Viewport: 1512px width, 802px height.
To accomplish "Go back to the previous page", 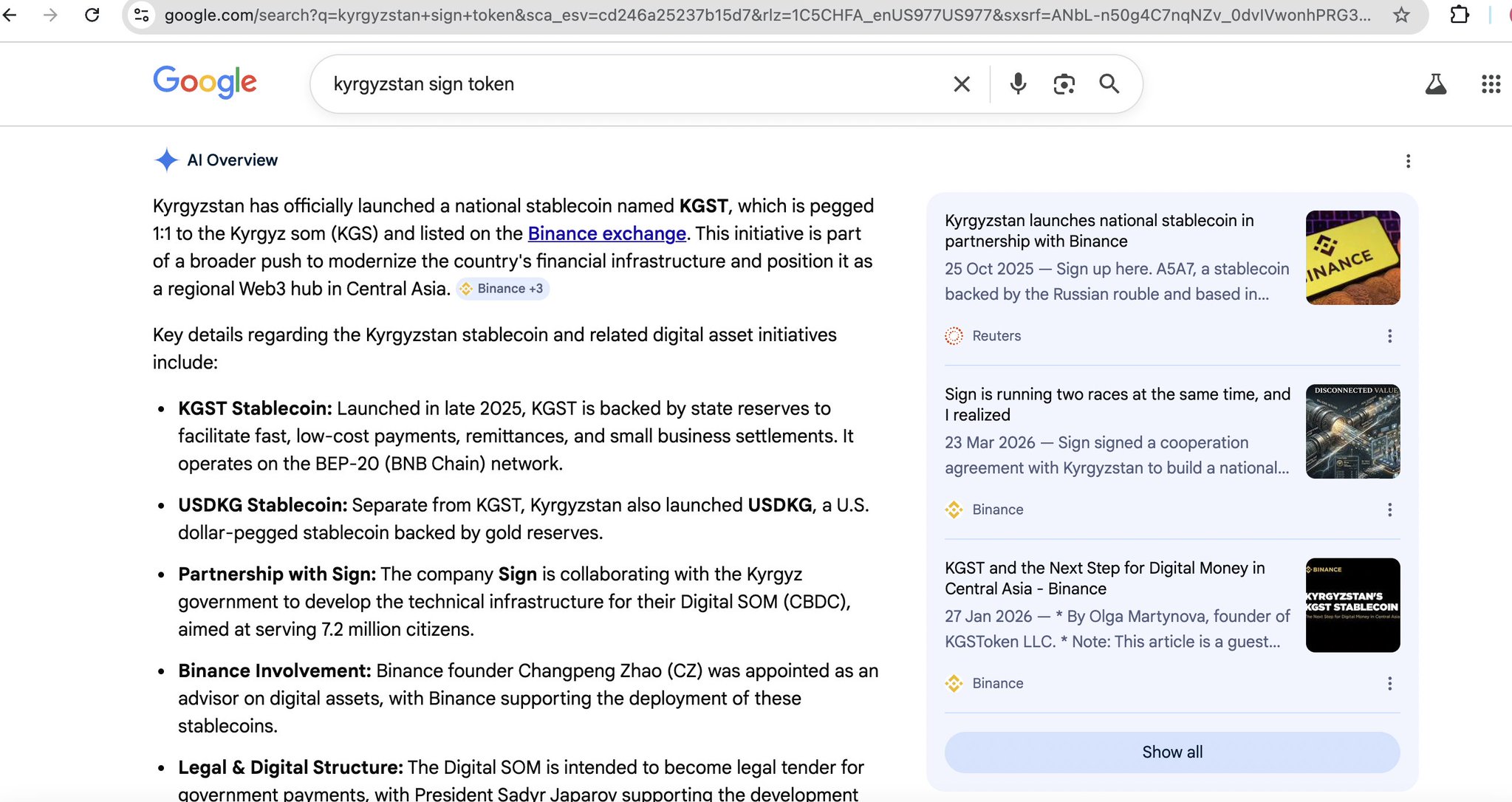I will tap(10, 15).
